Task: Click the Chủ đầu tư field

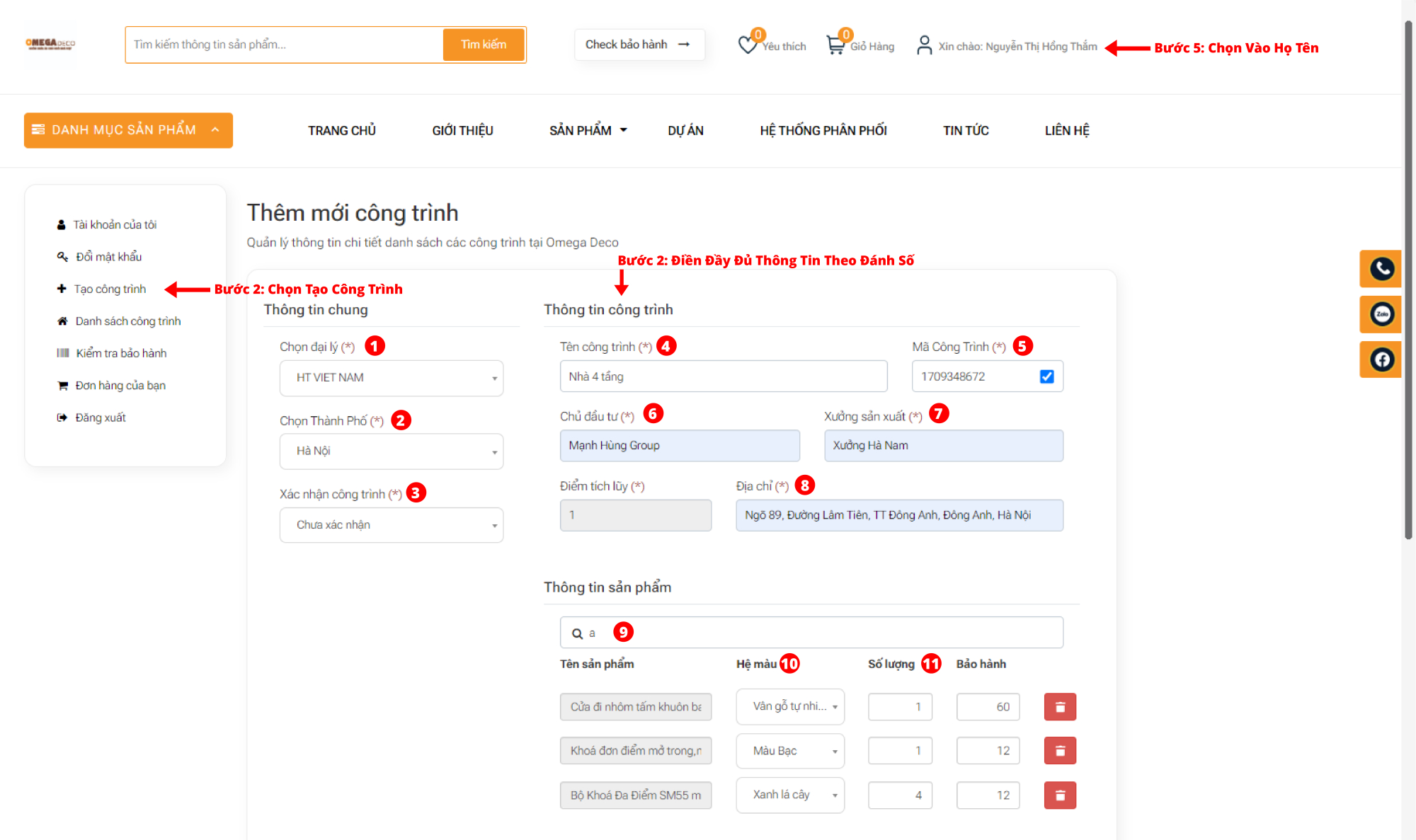Action: 680,446
